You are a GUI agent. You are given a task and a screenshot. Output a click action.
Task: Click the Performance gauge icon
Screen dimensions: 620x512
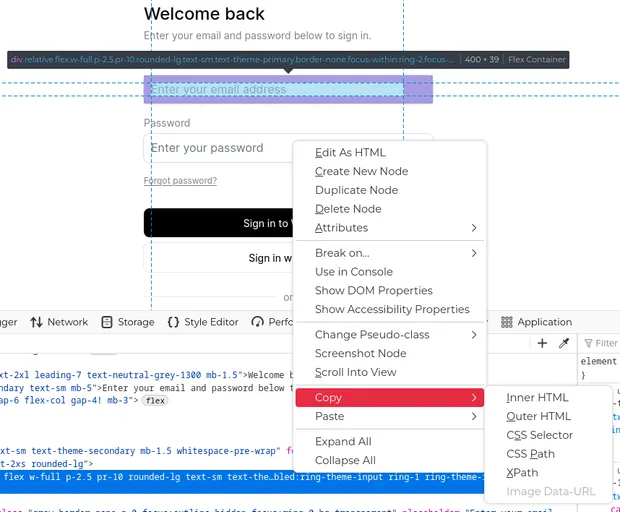(257, 322)
